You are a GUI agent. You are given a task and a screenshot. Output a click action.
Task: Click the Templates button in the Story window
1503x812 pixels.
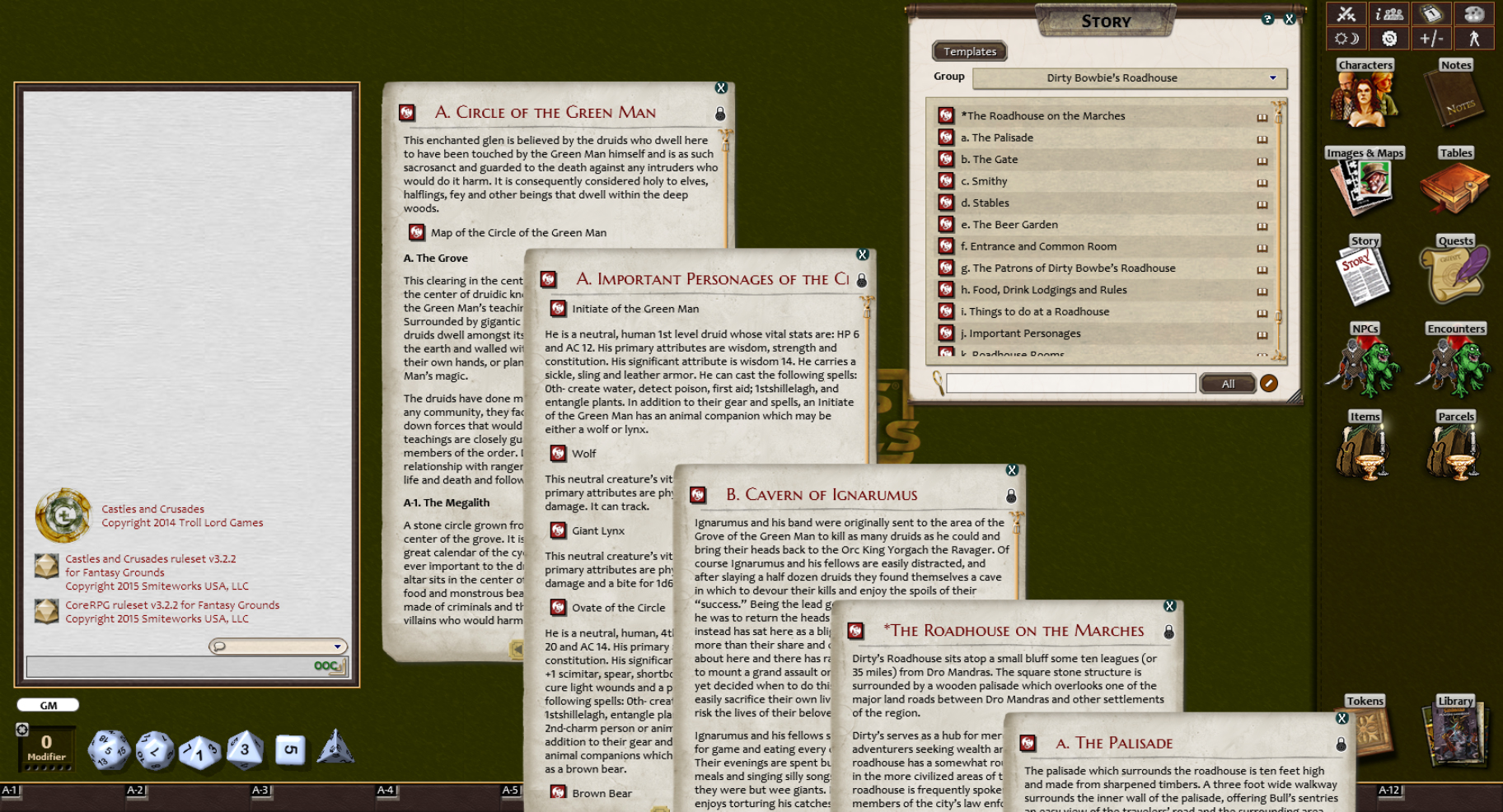point(969,51)
